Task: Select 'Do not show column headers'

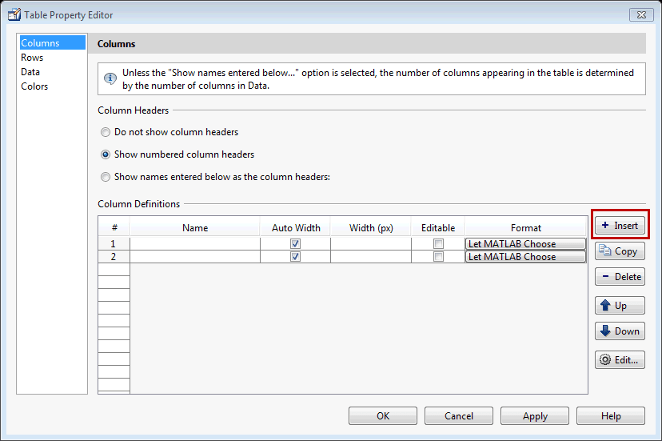Action: coord(106,132)
